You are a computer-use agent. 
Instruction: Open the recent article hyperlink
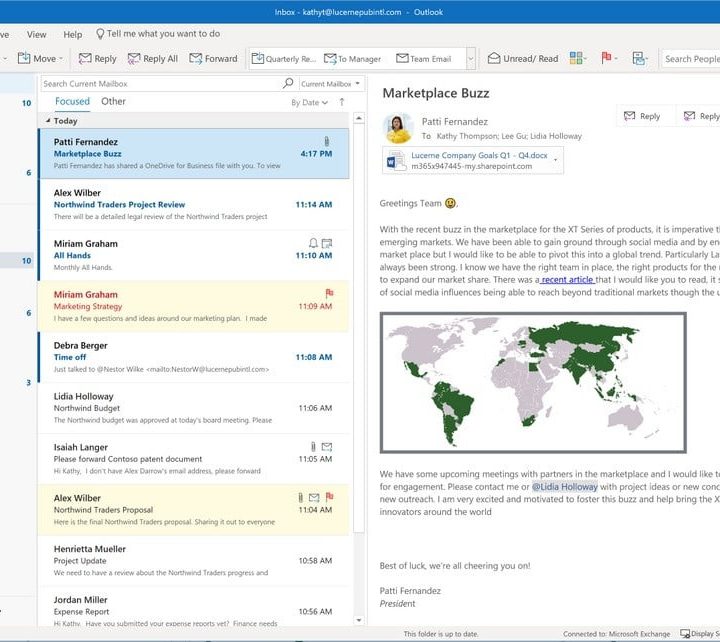point(567,280)
